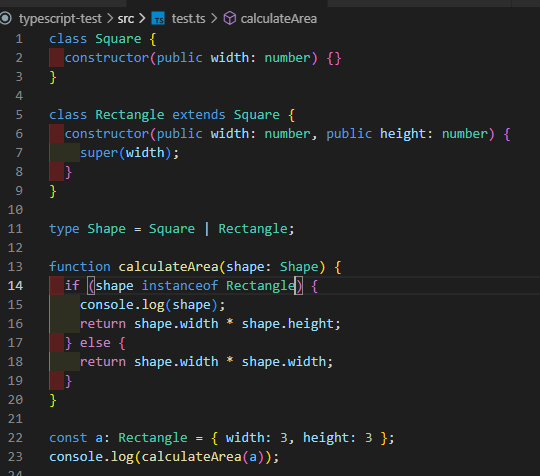
Task: Click 'console.log(shape);' on line 15
Action: [x=153, y=305]
